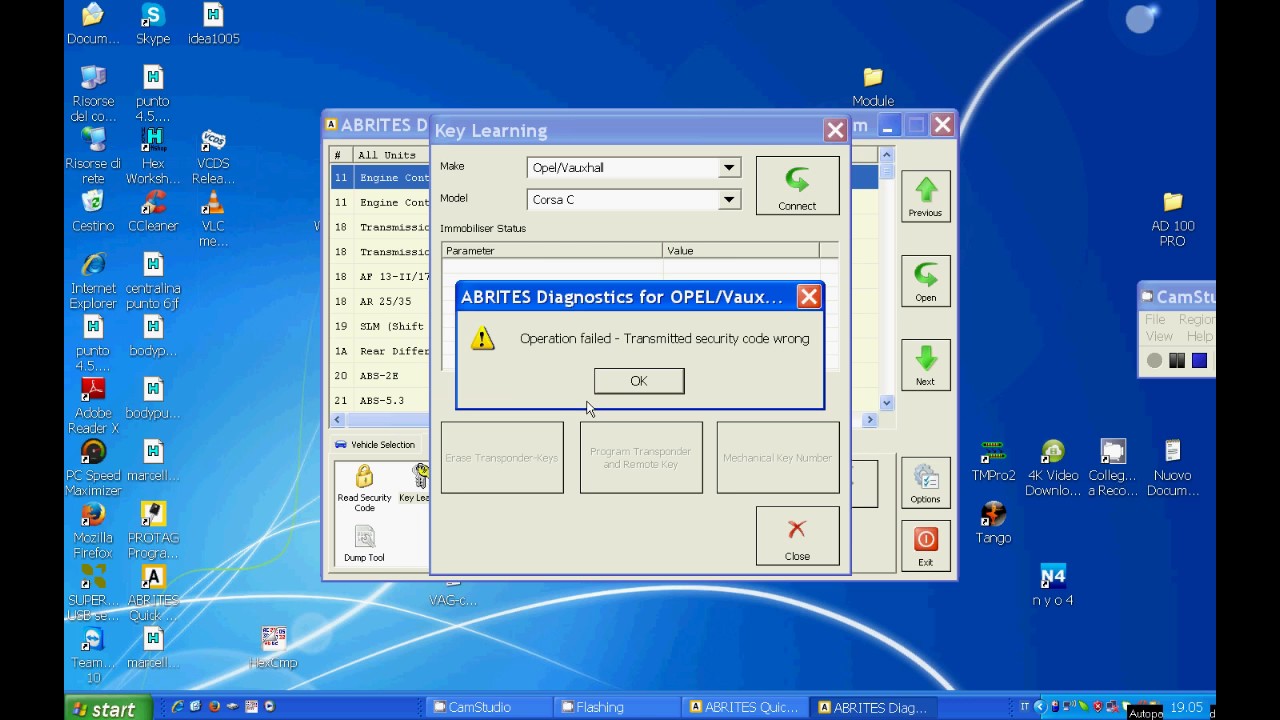Open the VCDS Release desktop shortcut

[x=213, y=157]
